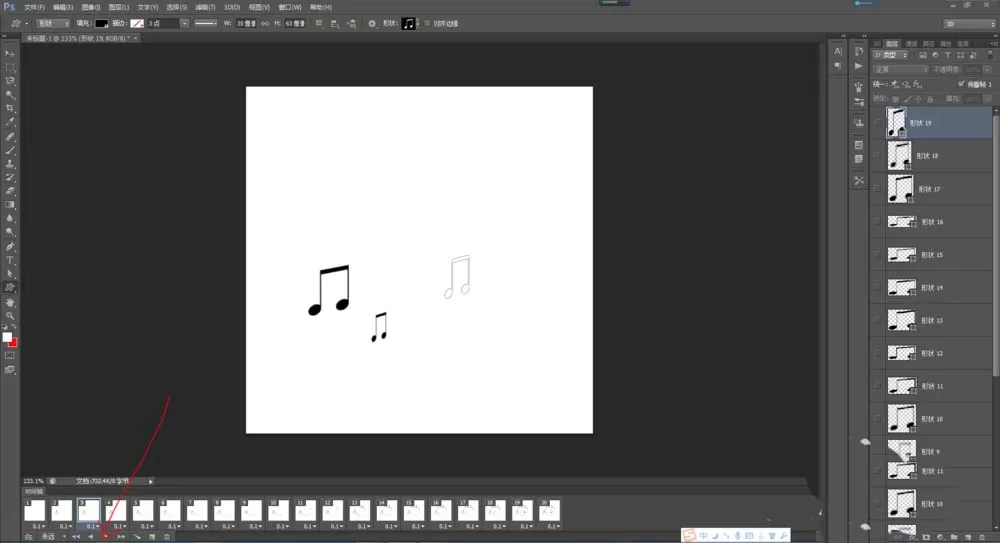Screen dimensions: 1000x543
Task: Open the stroke line type dropdown
Action: [205, 24]
